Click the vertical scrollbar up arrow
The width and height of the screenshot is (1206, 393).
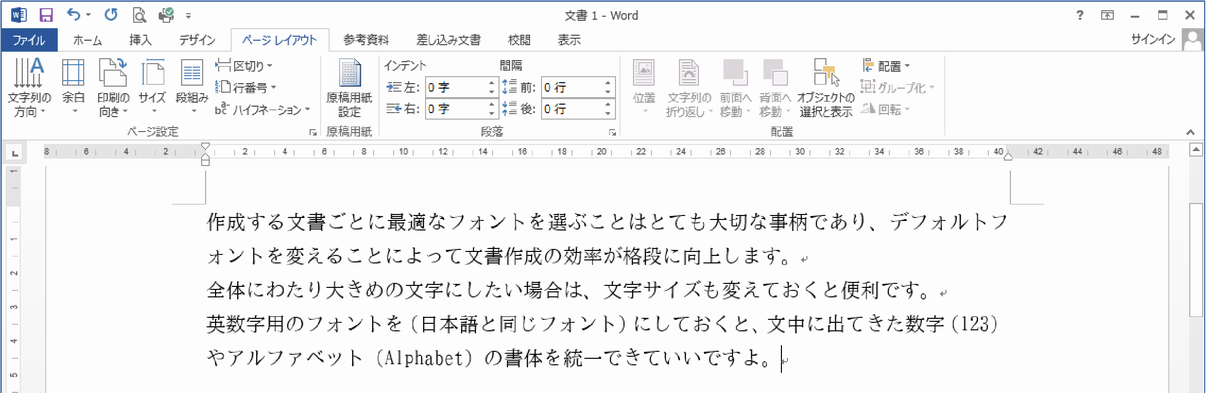(1197, 151)
